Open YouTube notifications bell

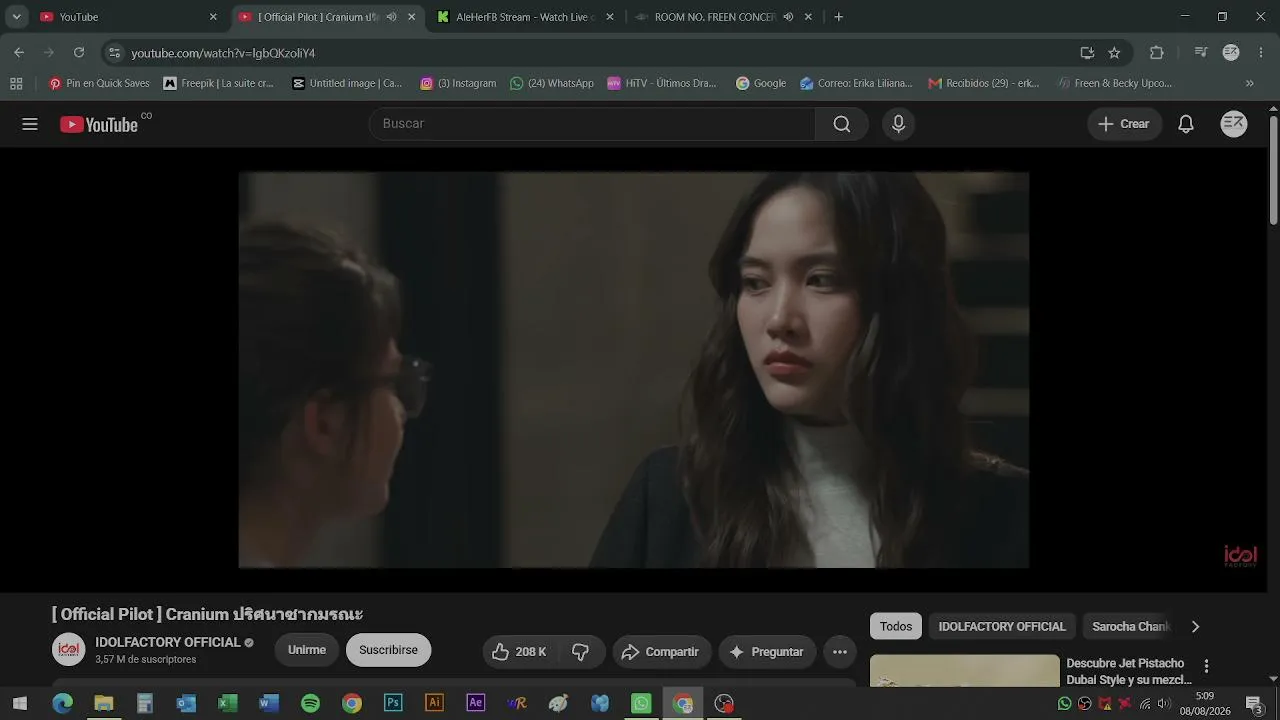coord(1186,124)
